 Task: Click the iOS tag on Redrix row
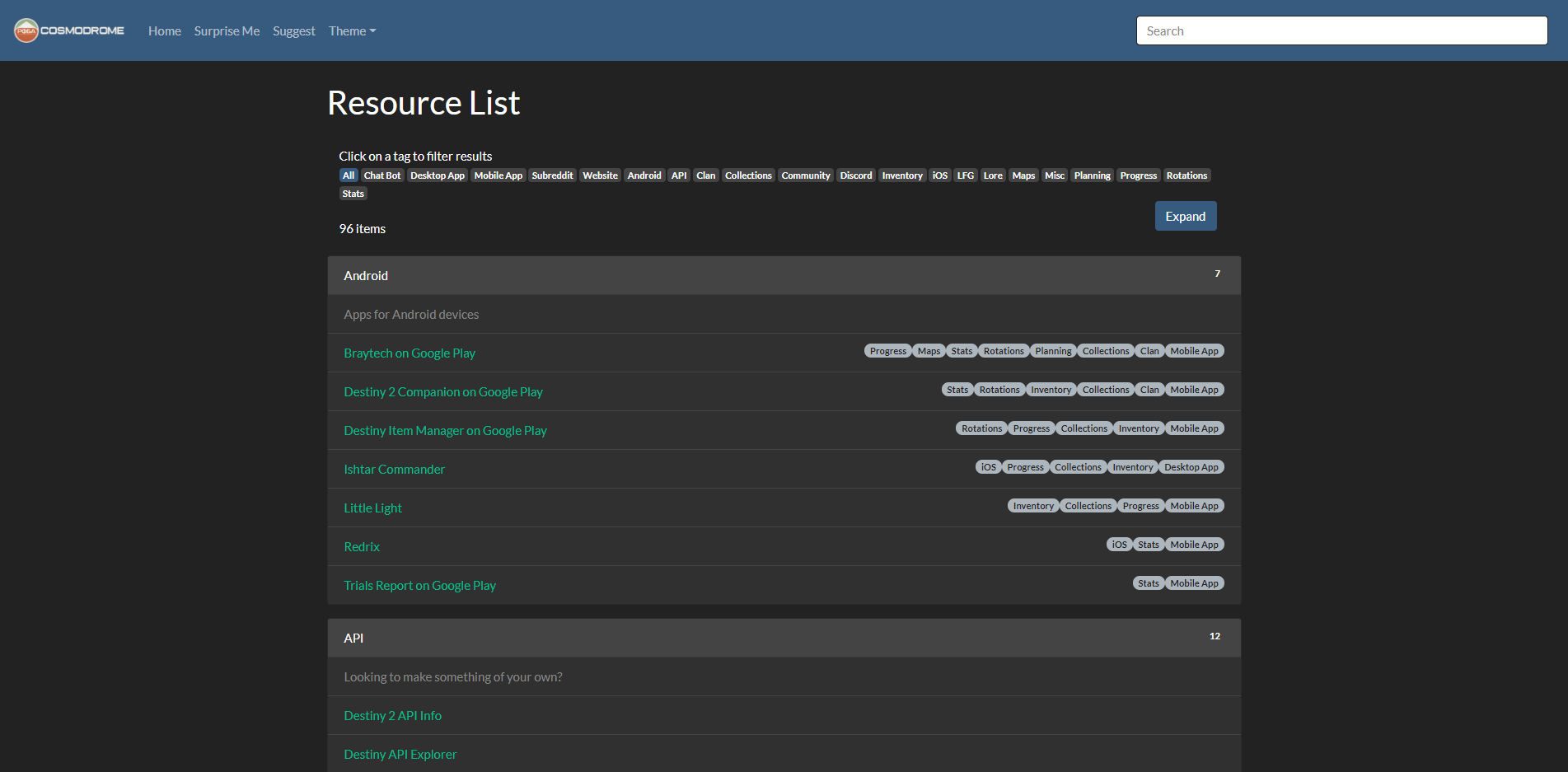pyautogui.click(x=1119, y=545)
